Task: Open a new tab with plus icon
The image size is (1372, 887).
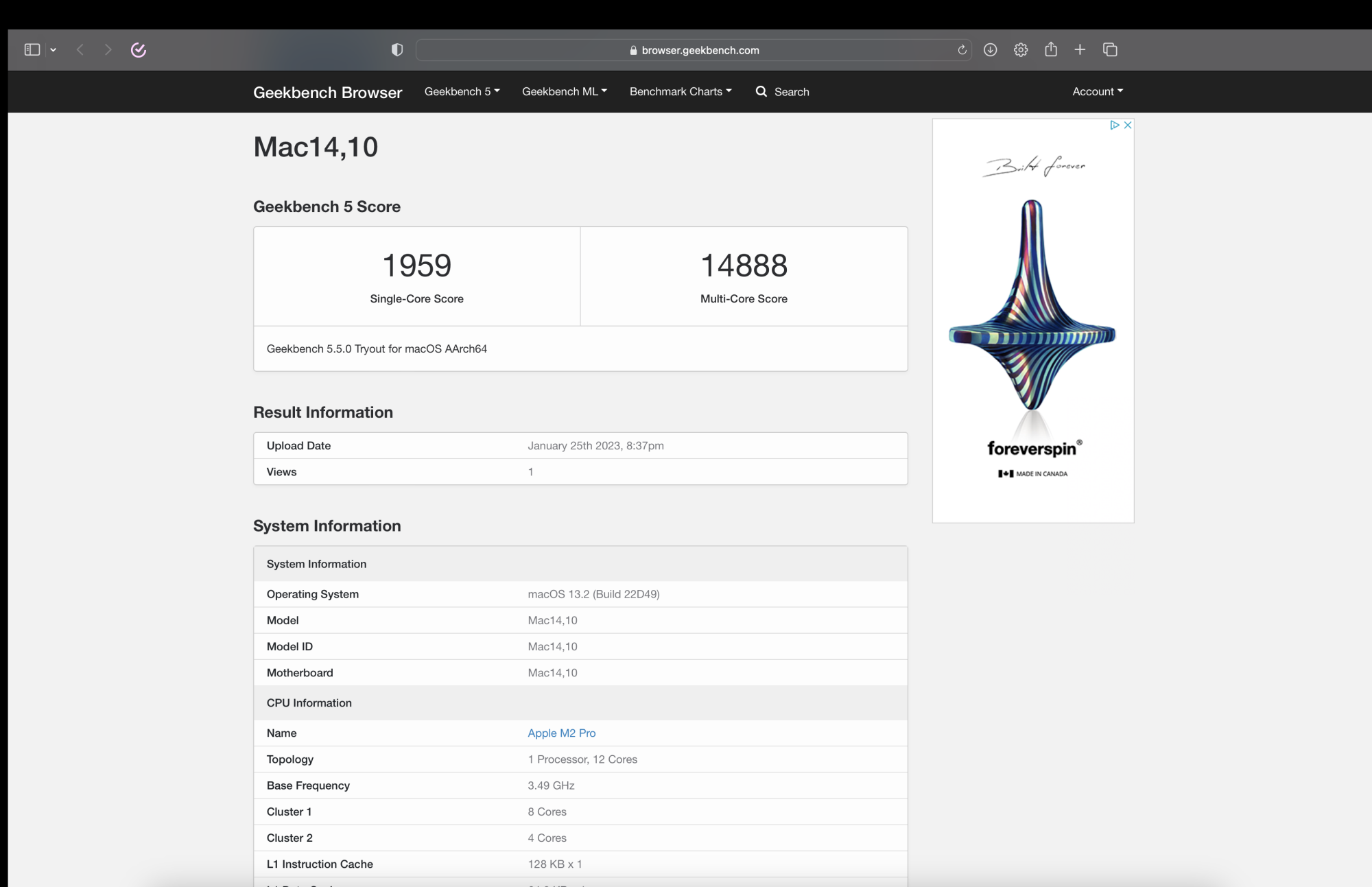Action: coord(1080,49)
